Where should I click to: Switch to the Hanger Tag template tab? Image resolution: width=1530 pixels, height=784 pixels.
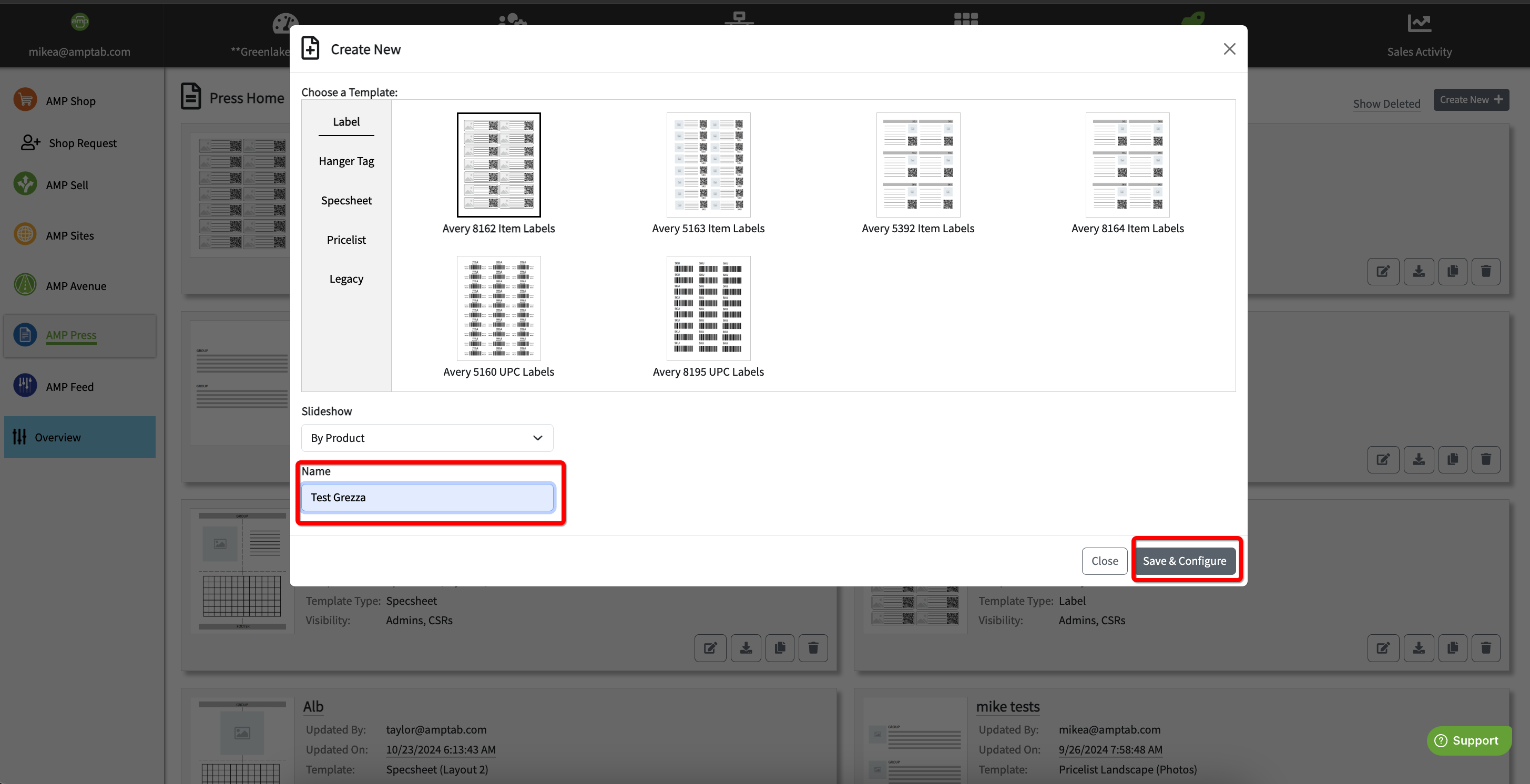coord(346,161)
